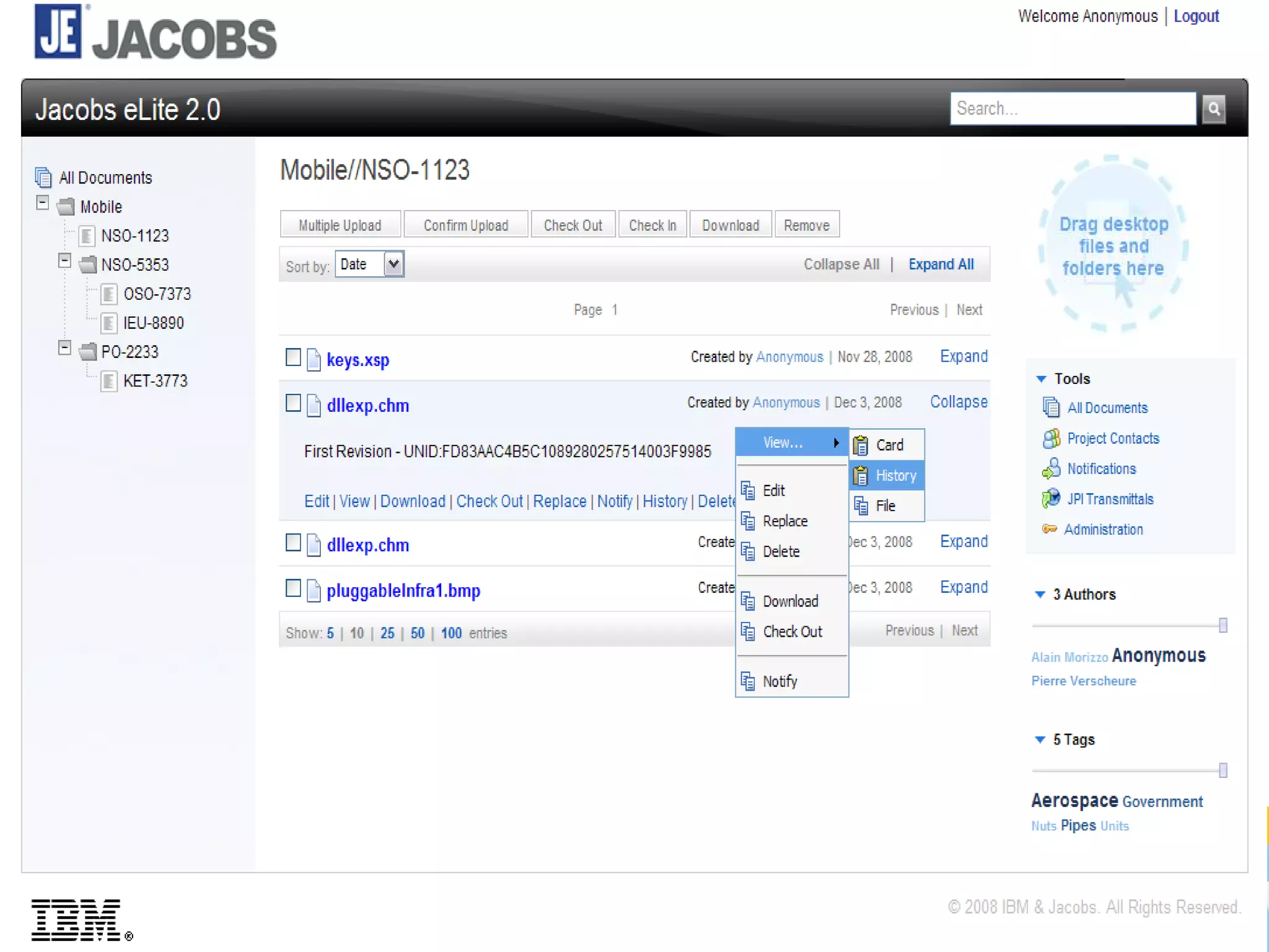
Task: Select Notify from the context menu
Action: tap(792, 681)
